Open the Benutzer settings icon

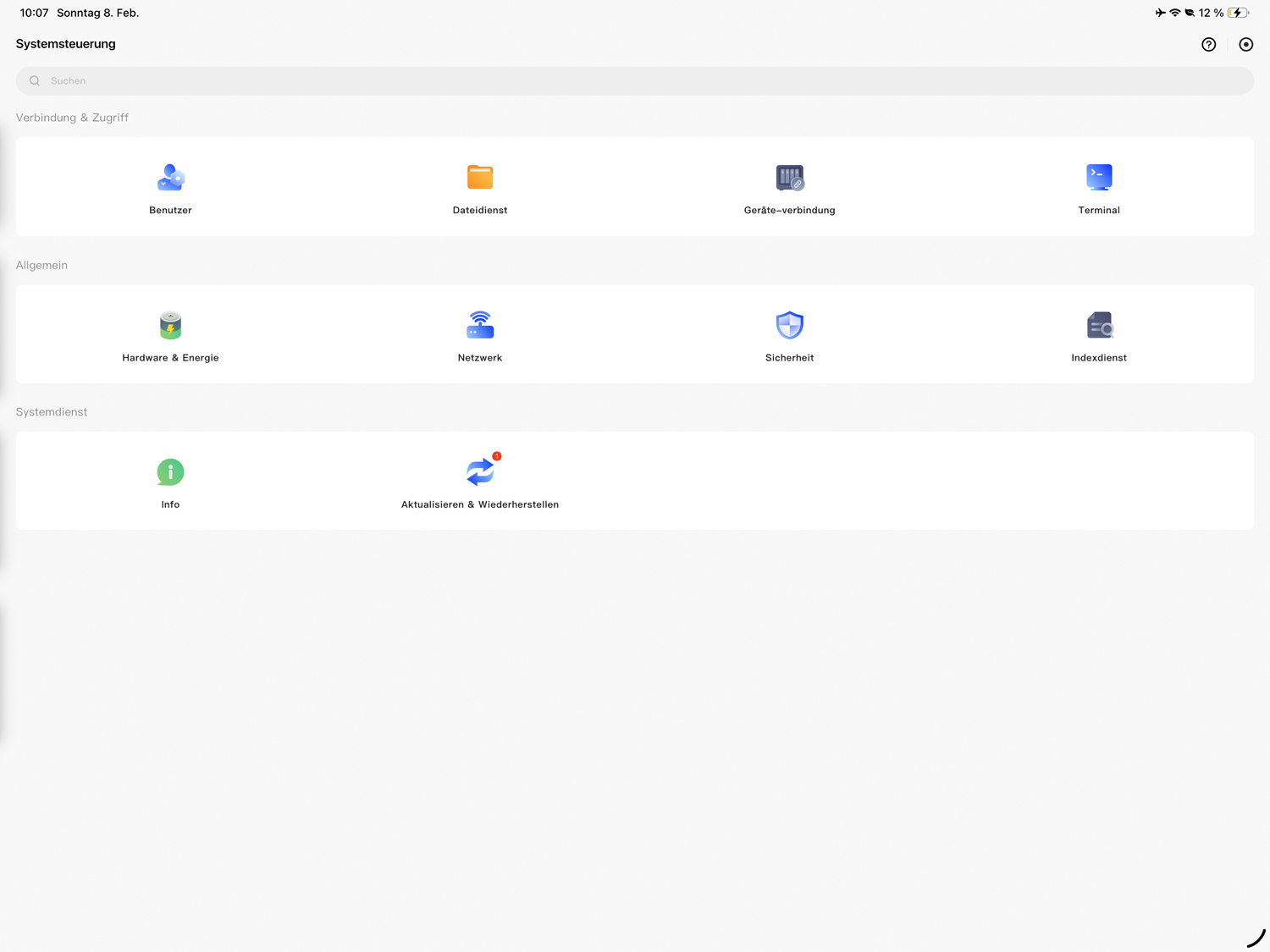(x=170, y=178)
